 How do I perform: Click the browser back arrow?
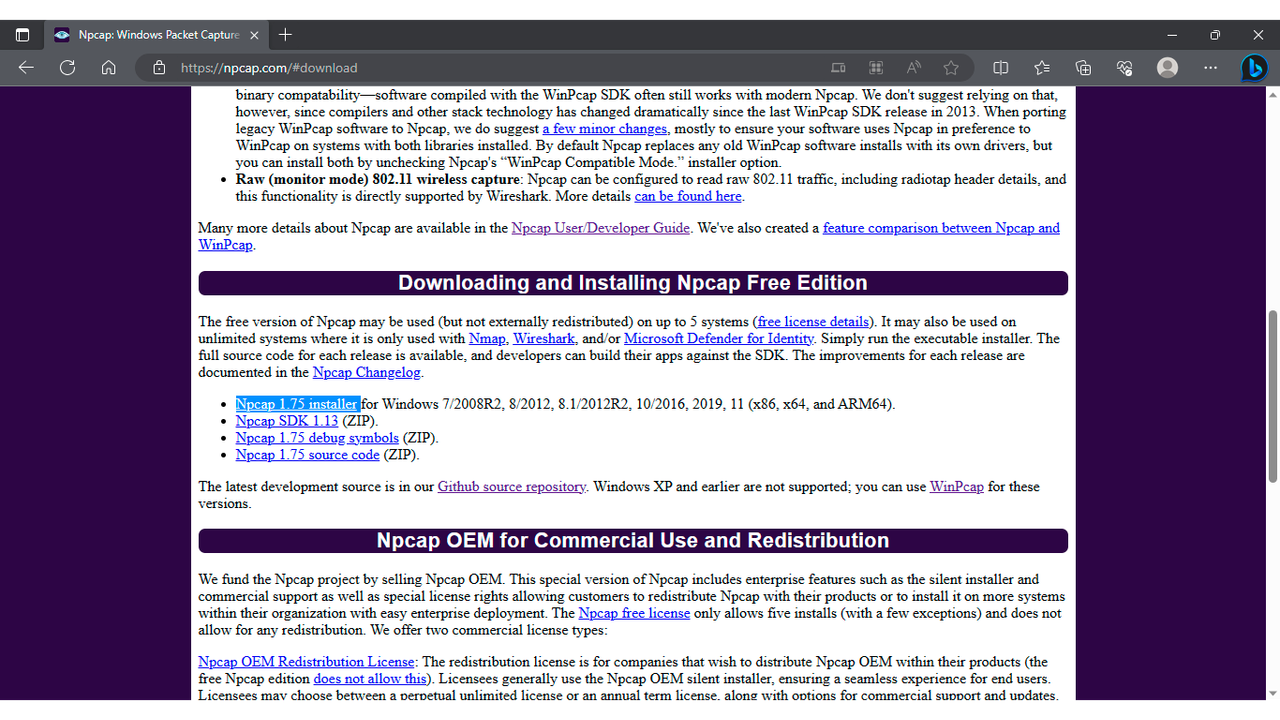coord(26,68)
